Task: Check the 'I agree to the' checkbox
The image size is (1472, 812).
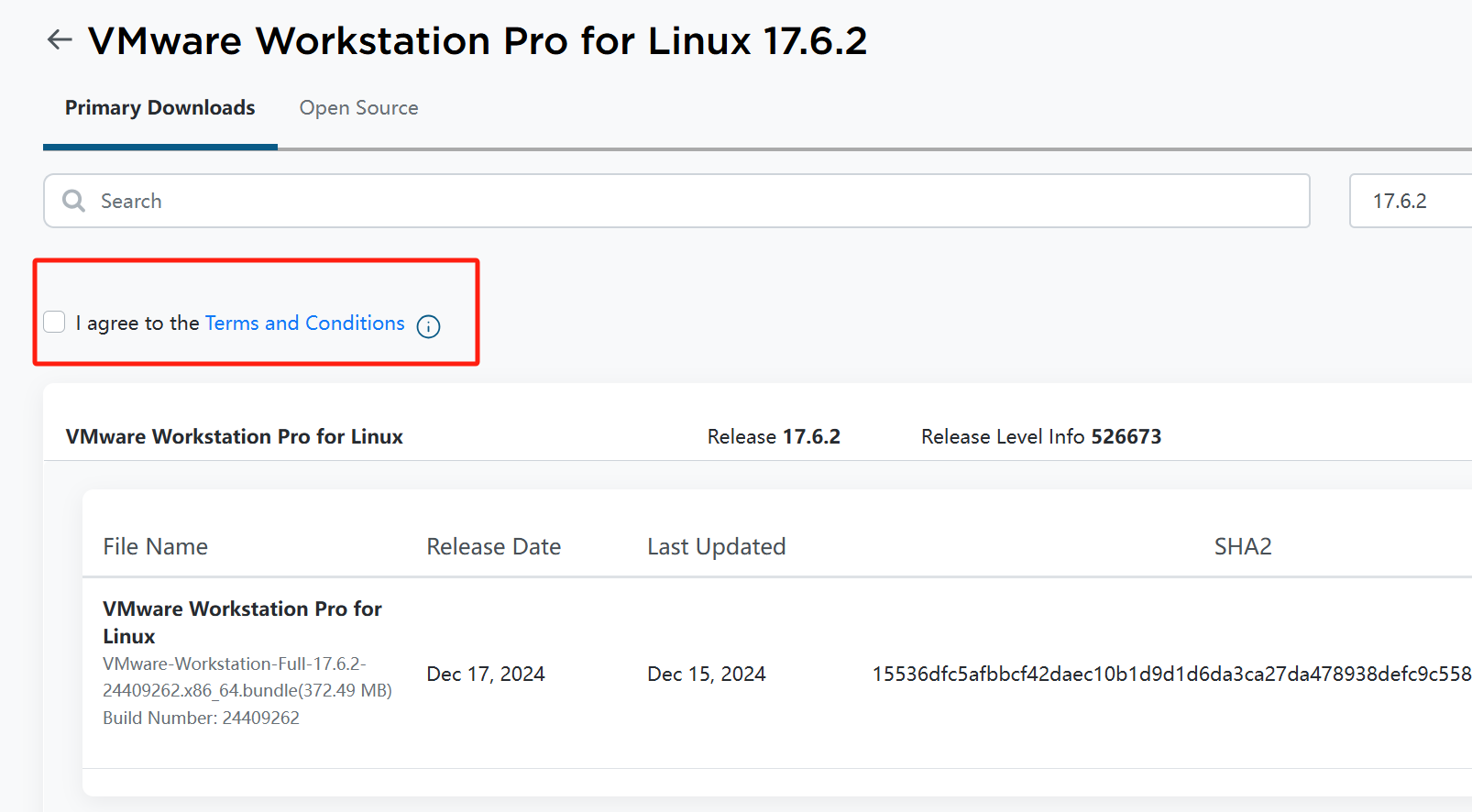Action: (54, 322)
